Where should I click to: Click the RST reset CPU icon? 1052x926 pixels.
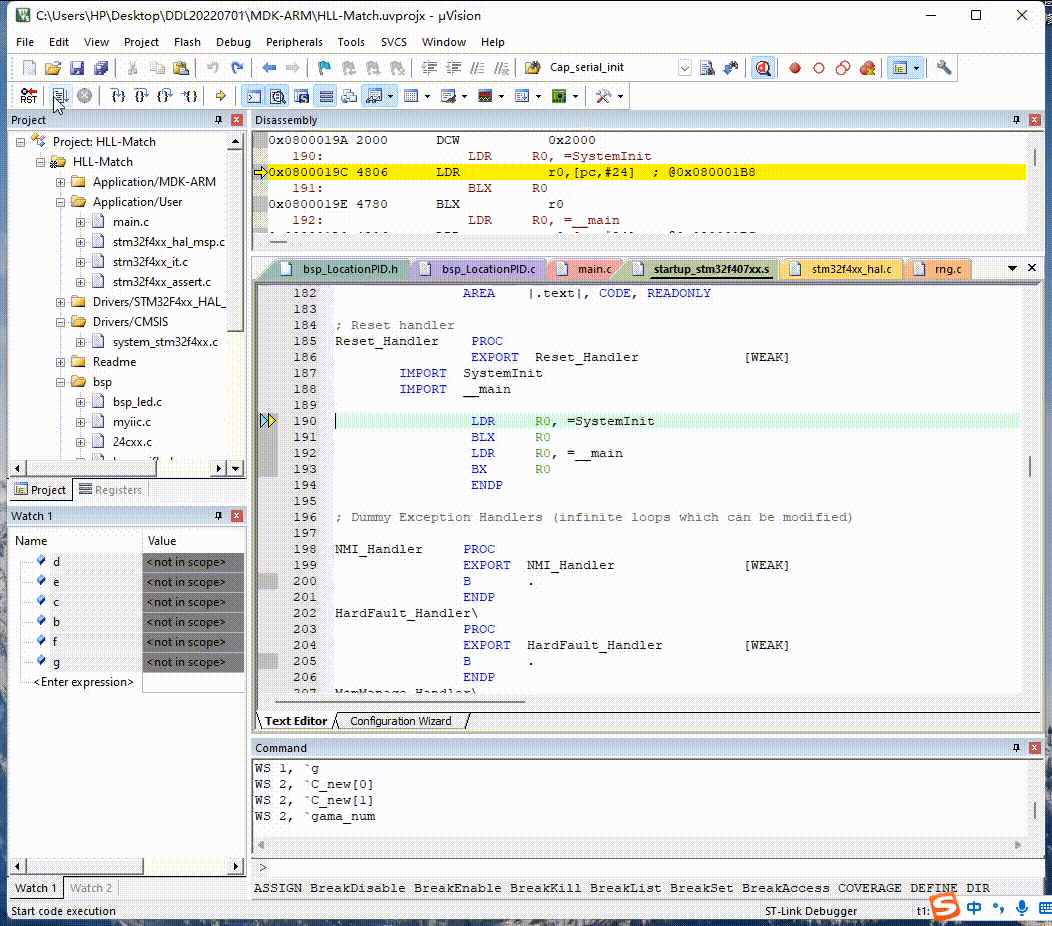(x=28, y=96)
